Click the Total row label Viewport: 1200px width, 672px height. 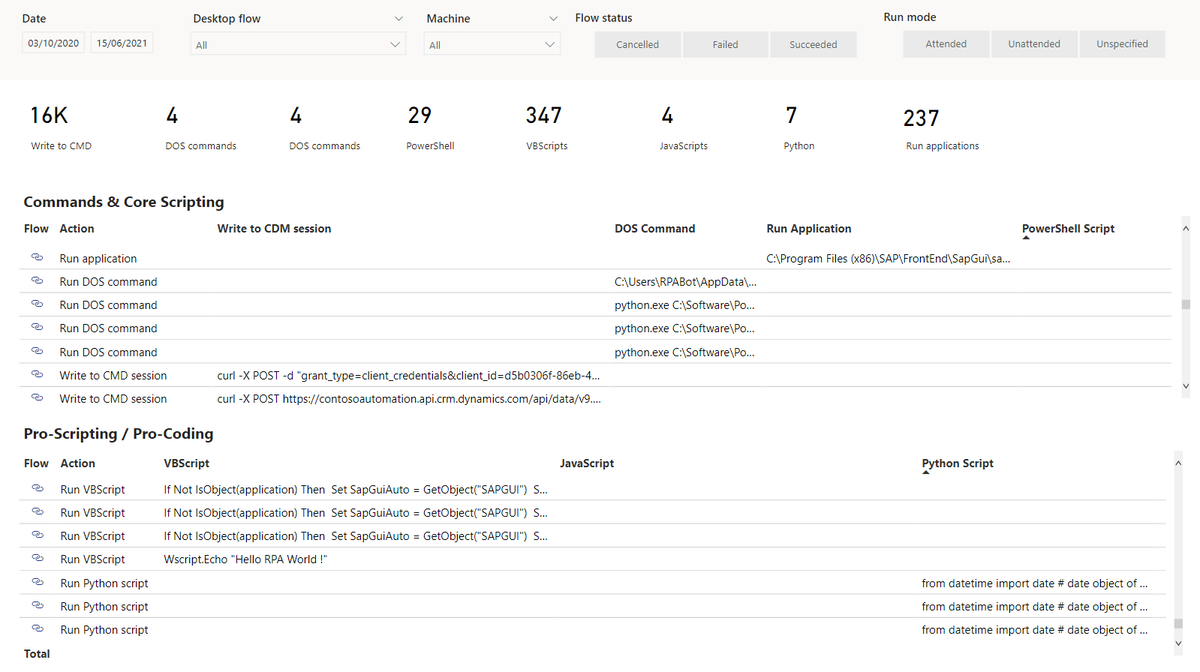pos(37,653)
